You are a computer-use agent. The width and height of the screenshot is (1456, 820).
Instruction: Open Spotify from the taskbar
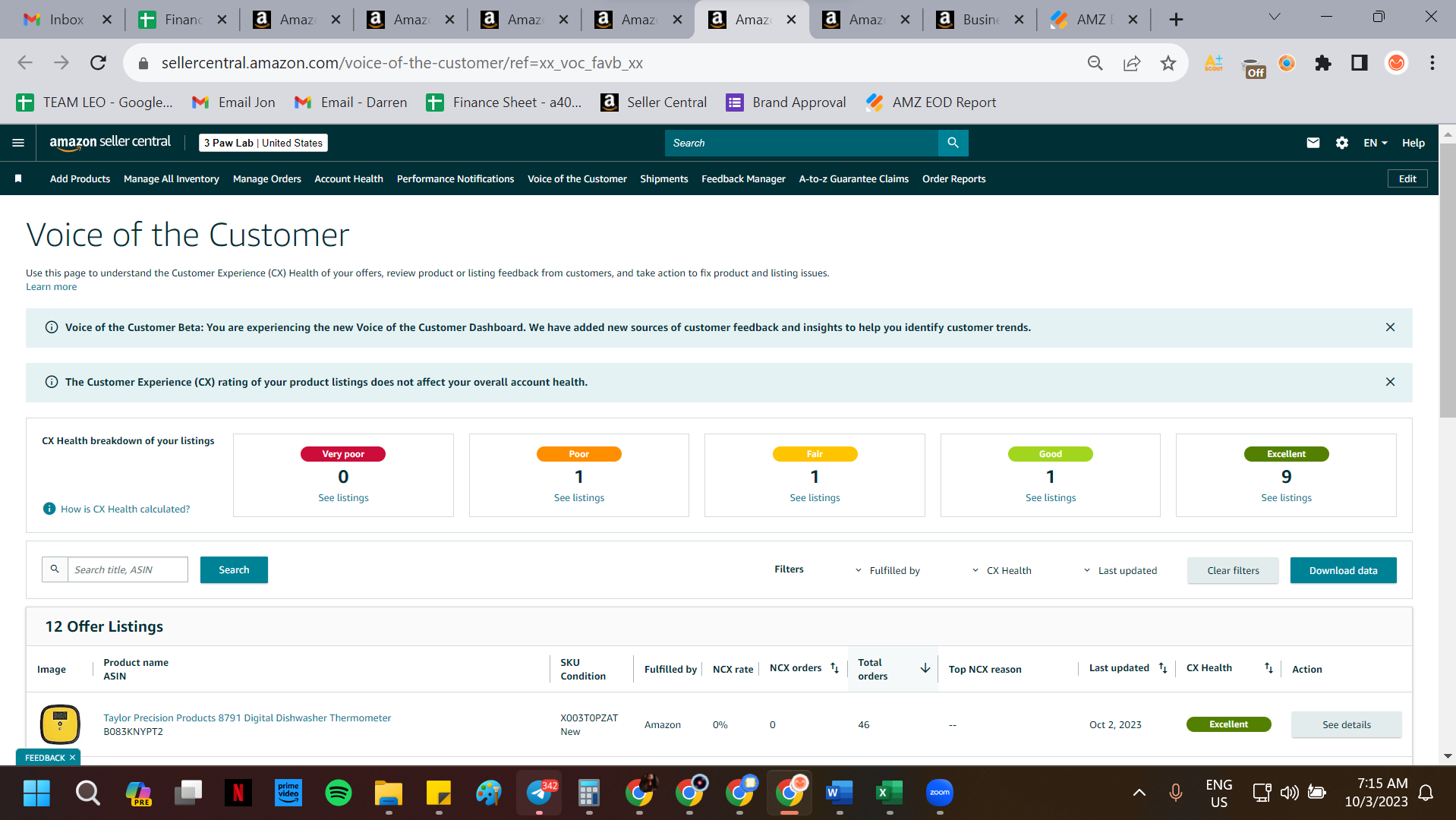coord(338,793)
